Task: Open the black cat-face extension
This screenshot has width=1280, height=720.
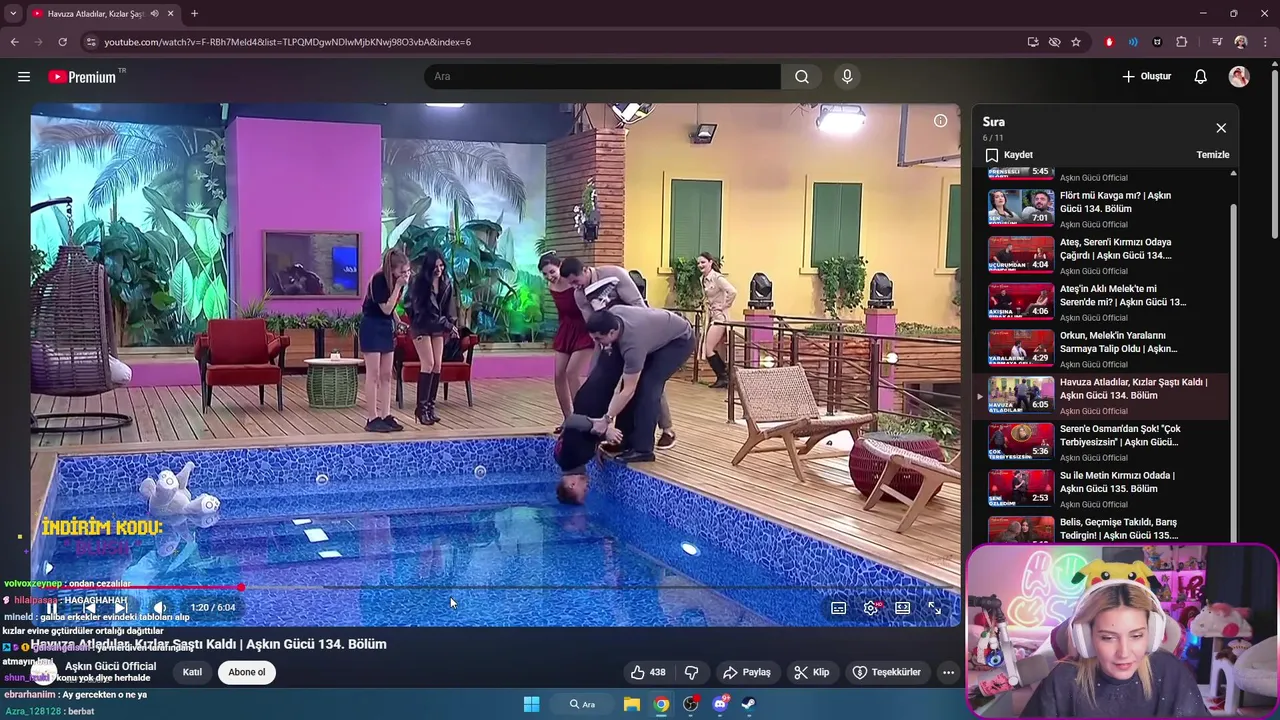Action: coord(1157,42)
